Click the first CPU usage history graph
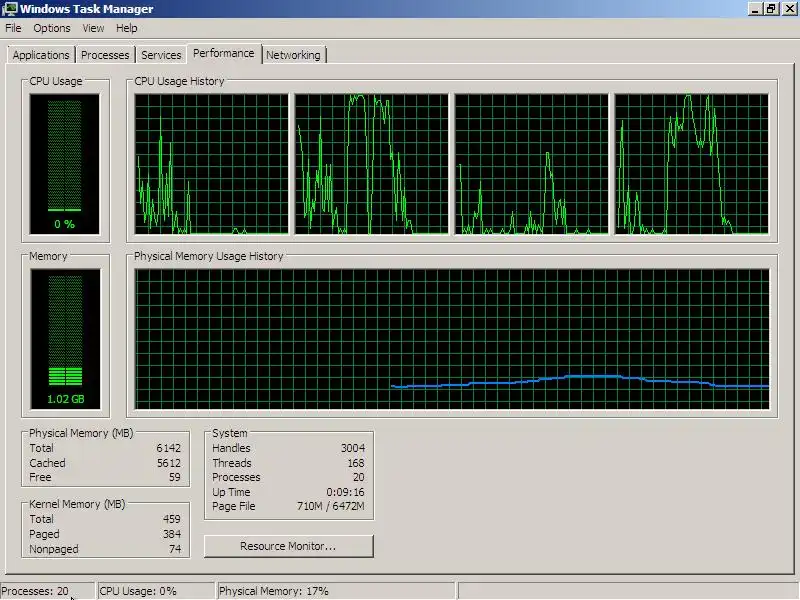The width and height of the screenshot is (800, 600). pyautogui.click(x=211, y=164)
